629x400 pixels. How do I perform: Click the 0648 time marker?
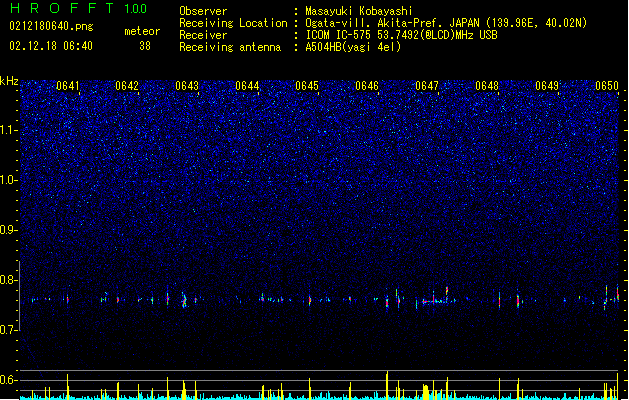tap(487, 86)
